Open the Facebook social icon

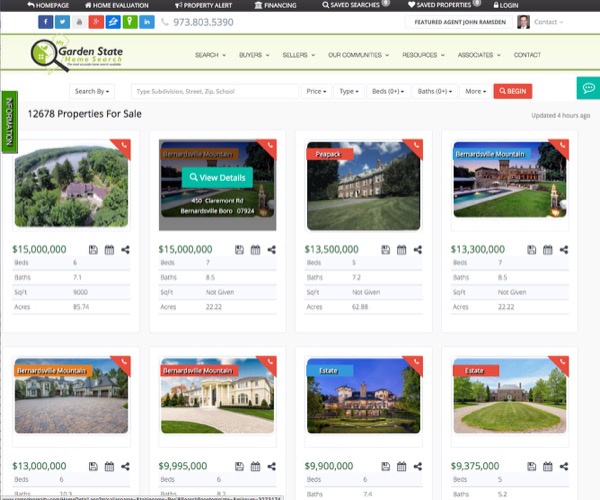(x=46, y=21)
